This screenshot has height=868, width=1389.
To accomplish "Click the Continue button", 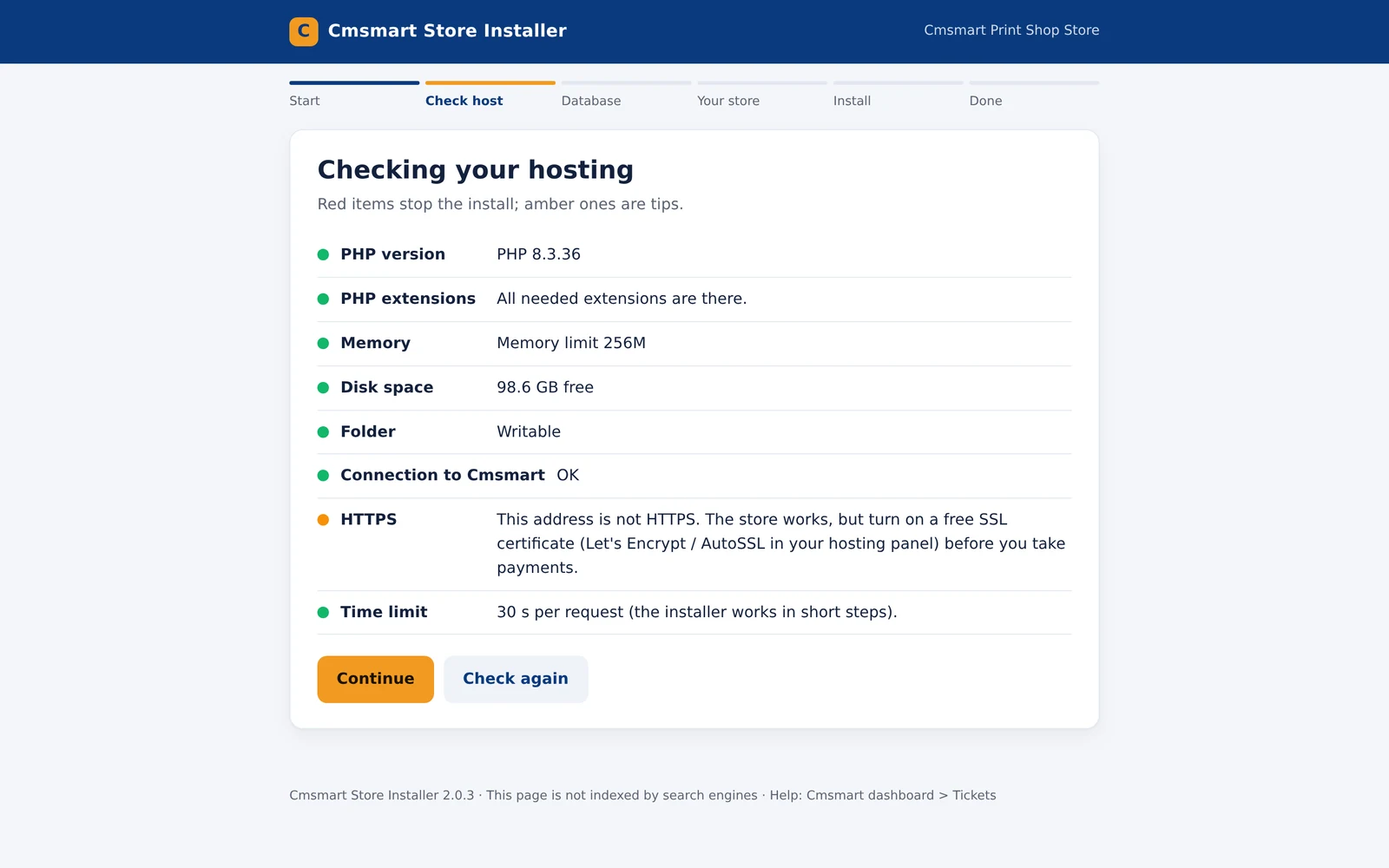I will pos(375,679).
